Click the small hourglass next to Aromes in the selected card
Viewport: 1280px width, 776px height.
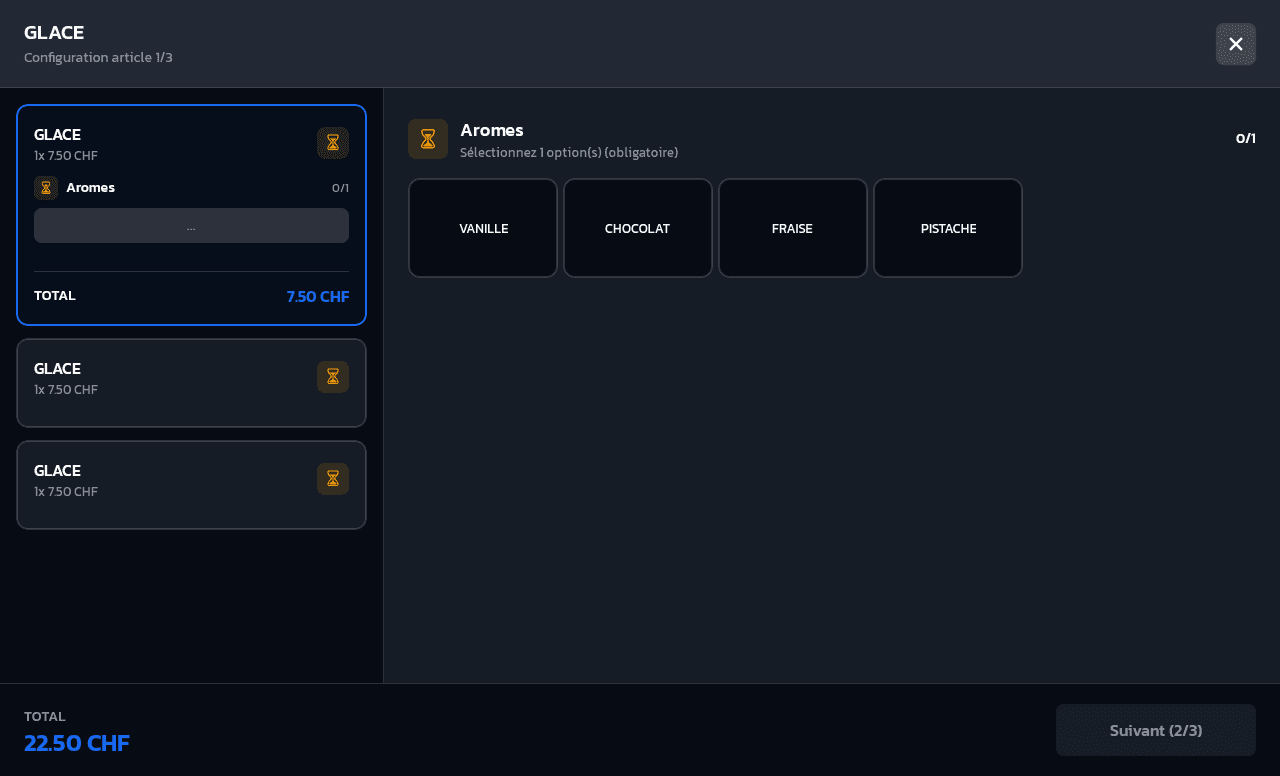click(x=46, y=188)
